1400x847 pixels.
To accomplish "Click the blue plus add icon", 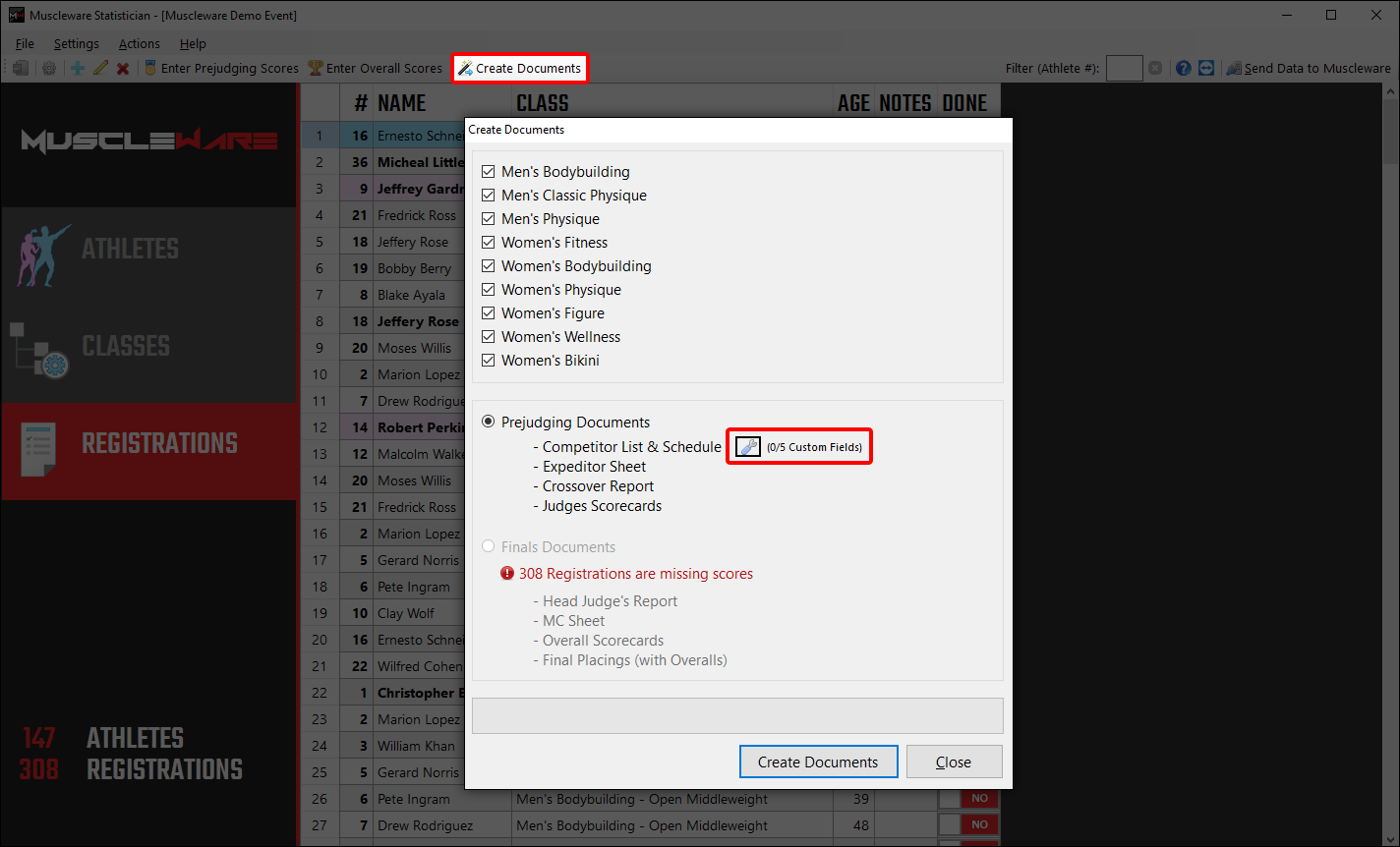I will tap(78, 69).
